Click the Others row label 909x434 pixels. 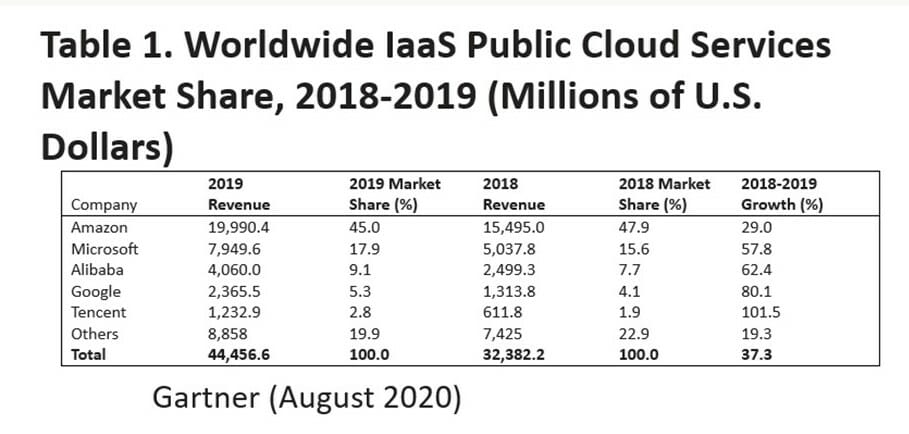click(94, 334)
